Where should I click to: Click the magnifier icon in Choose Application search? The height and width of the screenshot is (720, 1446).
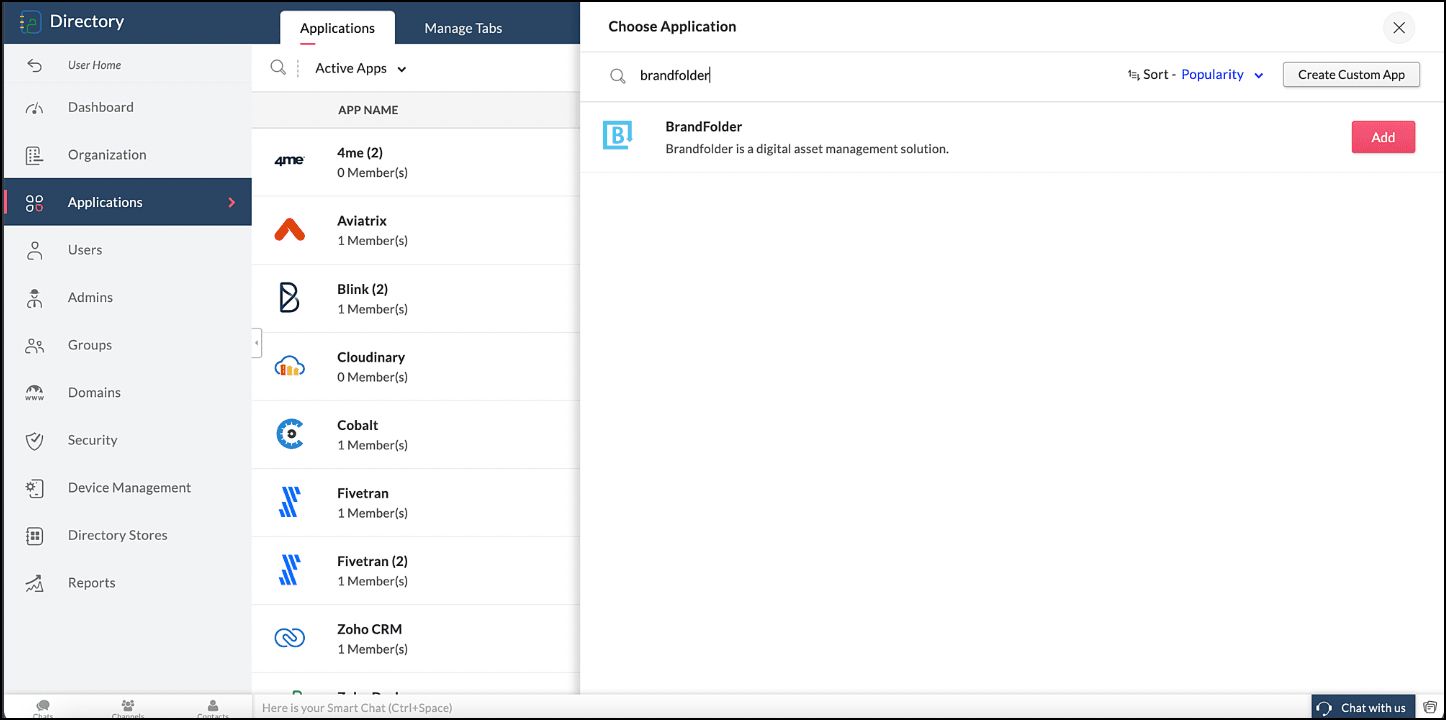pos(618,76)
